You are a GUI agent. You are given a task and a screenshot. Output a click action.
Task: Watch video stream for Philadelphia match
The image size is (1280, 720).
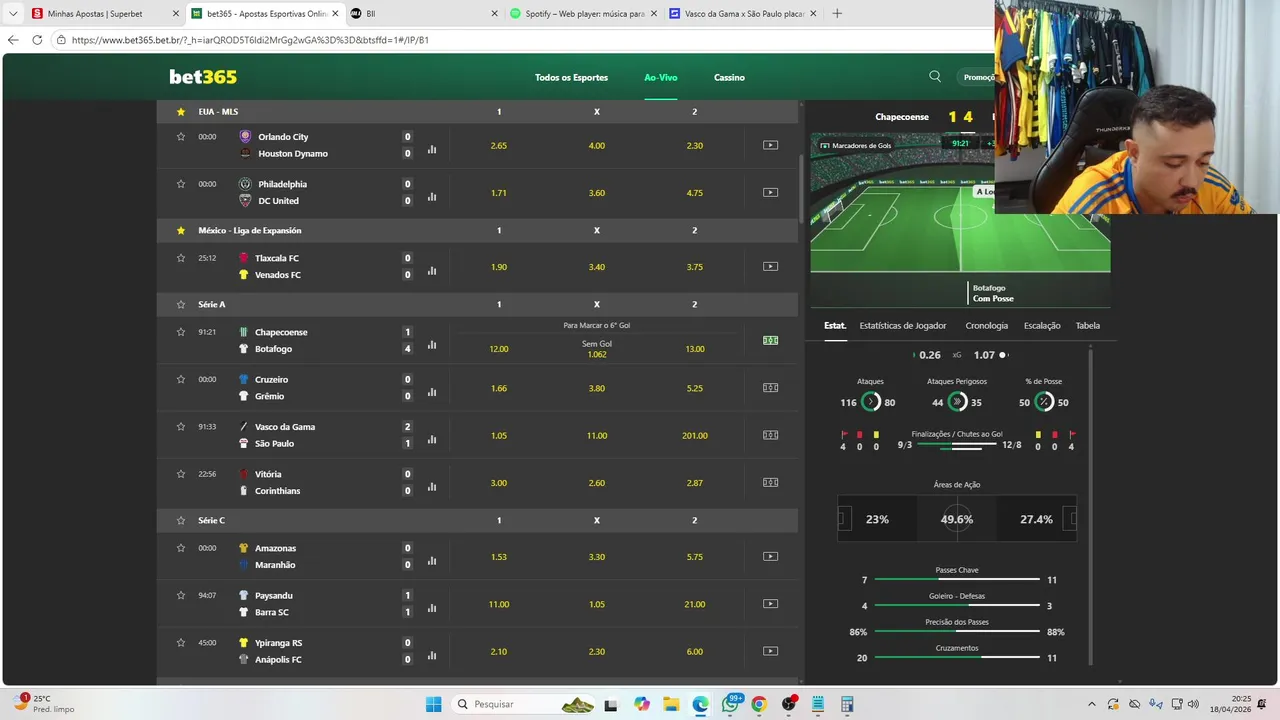770,192
